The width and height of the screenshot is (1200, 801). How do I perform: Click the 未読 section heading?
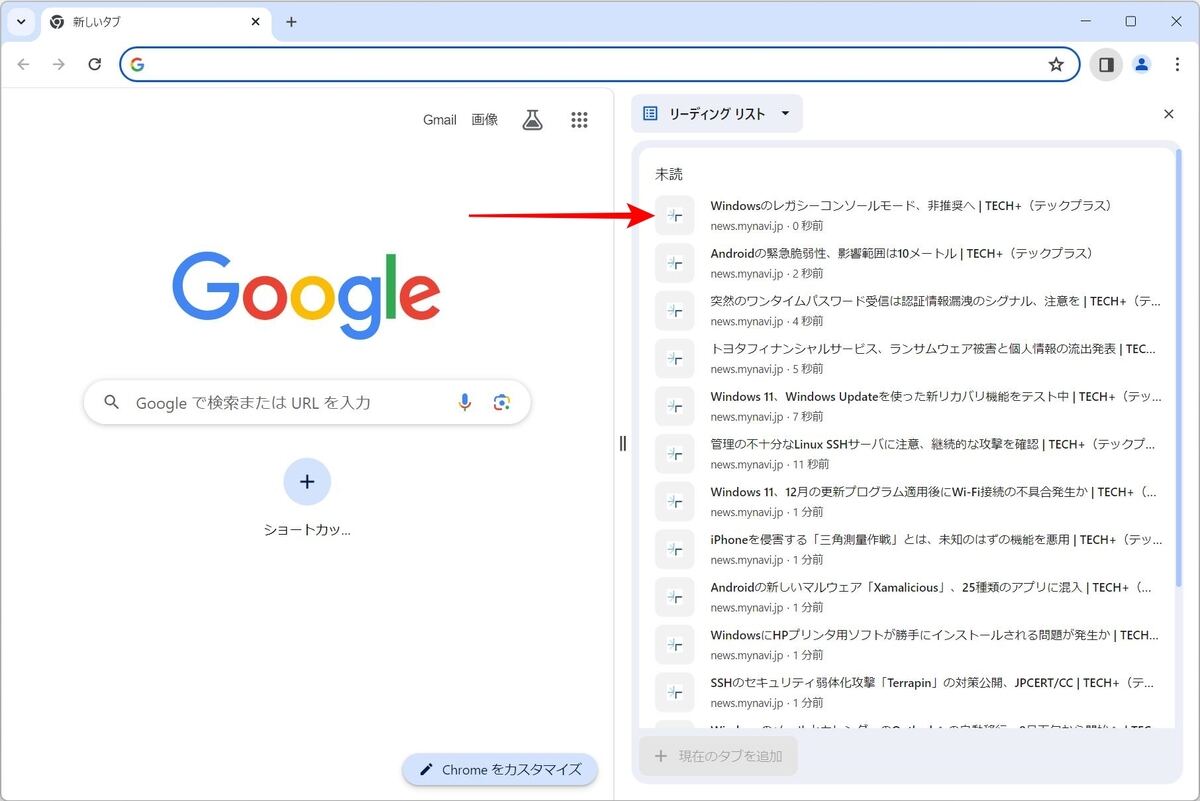[x=669, y=174]
